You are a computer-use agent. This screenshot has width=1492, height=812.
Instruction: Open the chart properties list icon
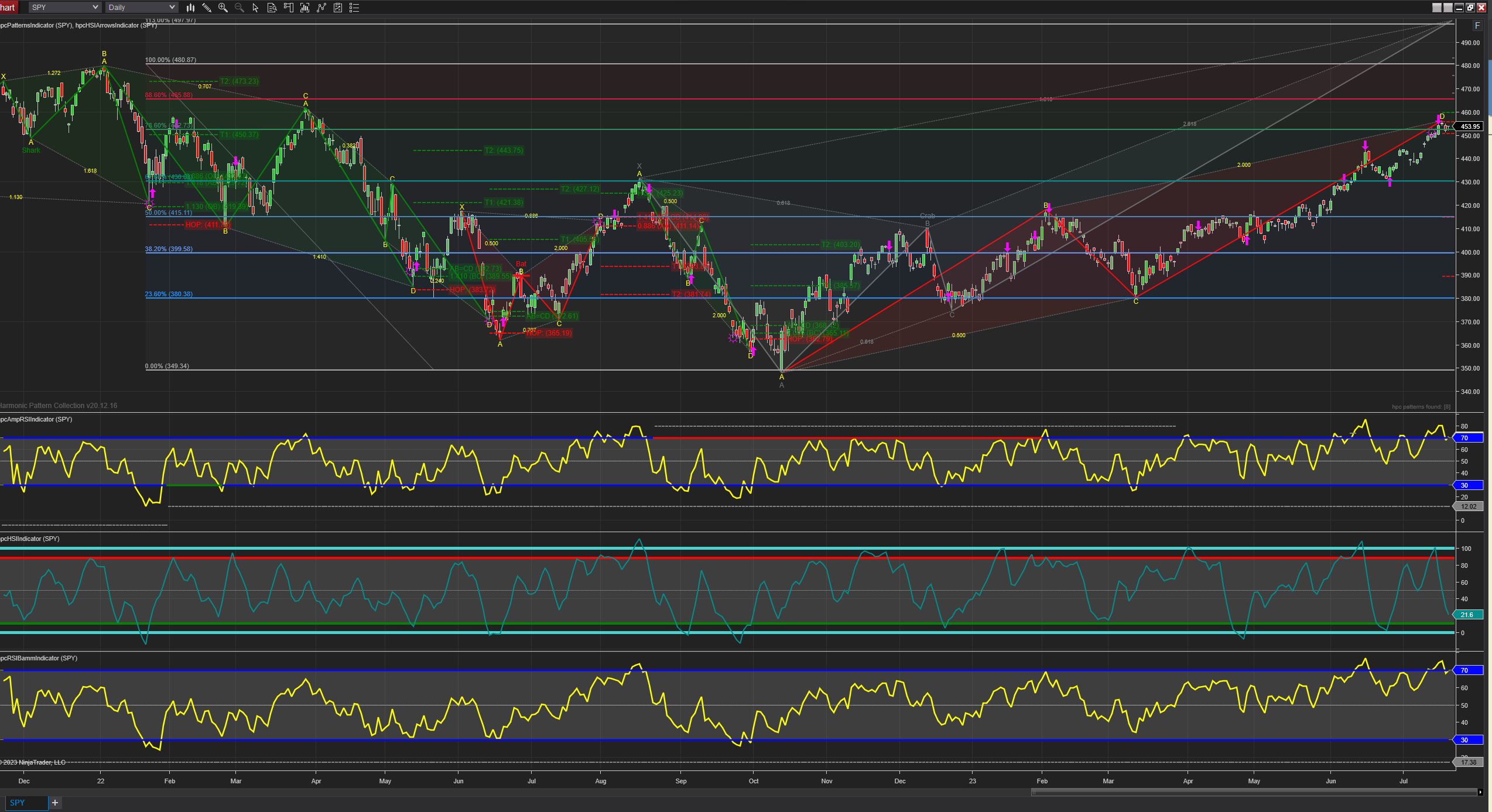354,8
